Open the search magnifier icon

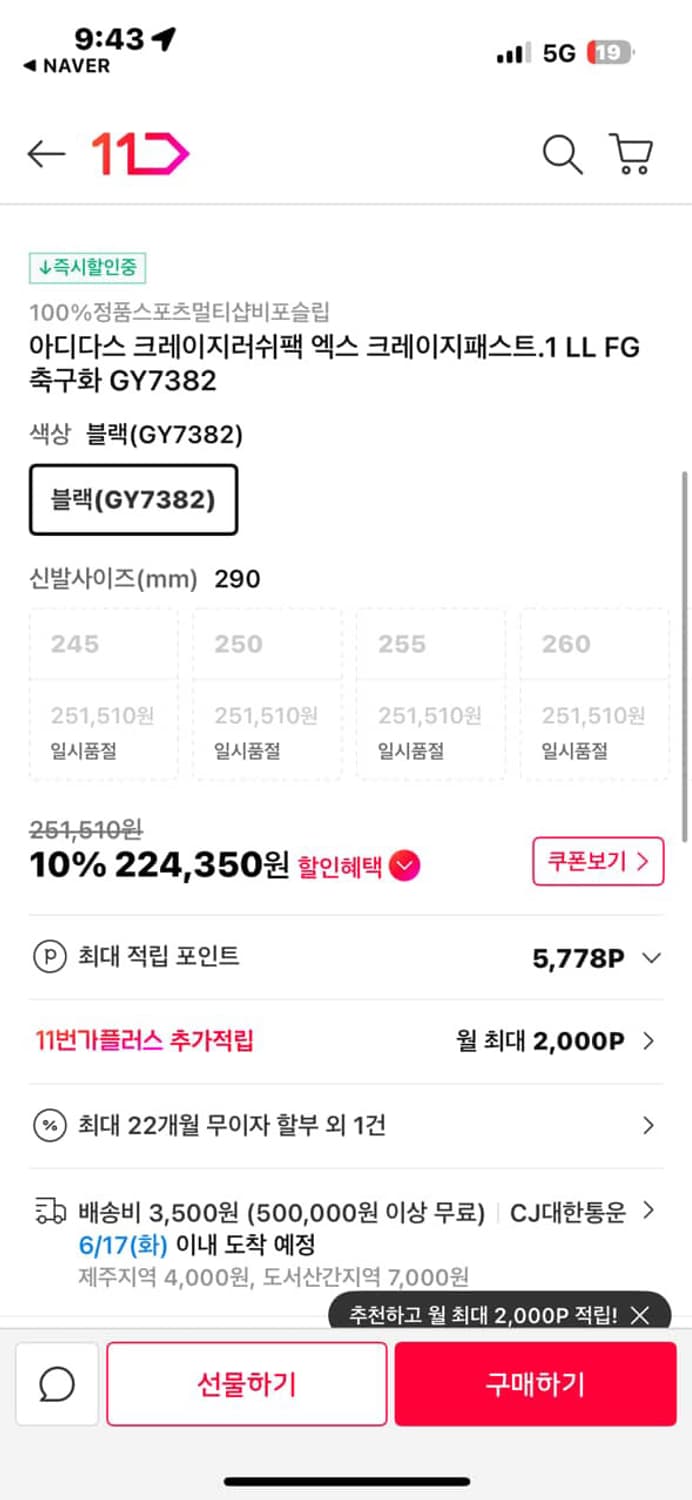[562, 155]
